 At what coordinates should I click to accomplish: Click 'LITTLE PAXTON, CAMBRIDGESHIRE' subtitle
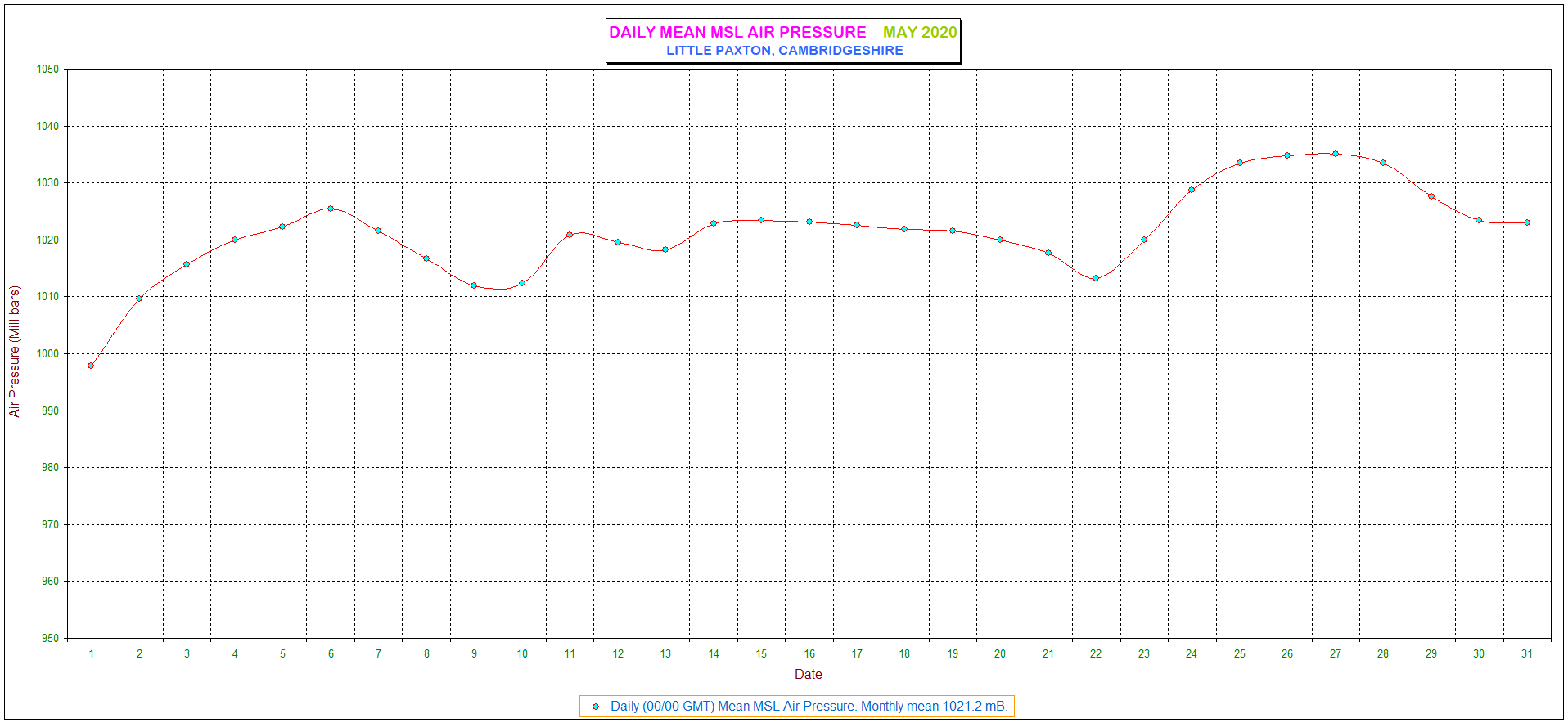coord(785,51)
